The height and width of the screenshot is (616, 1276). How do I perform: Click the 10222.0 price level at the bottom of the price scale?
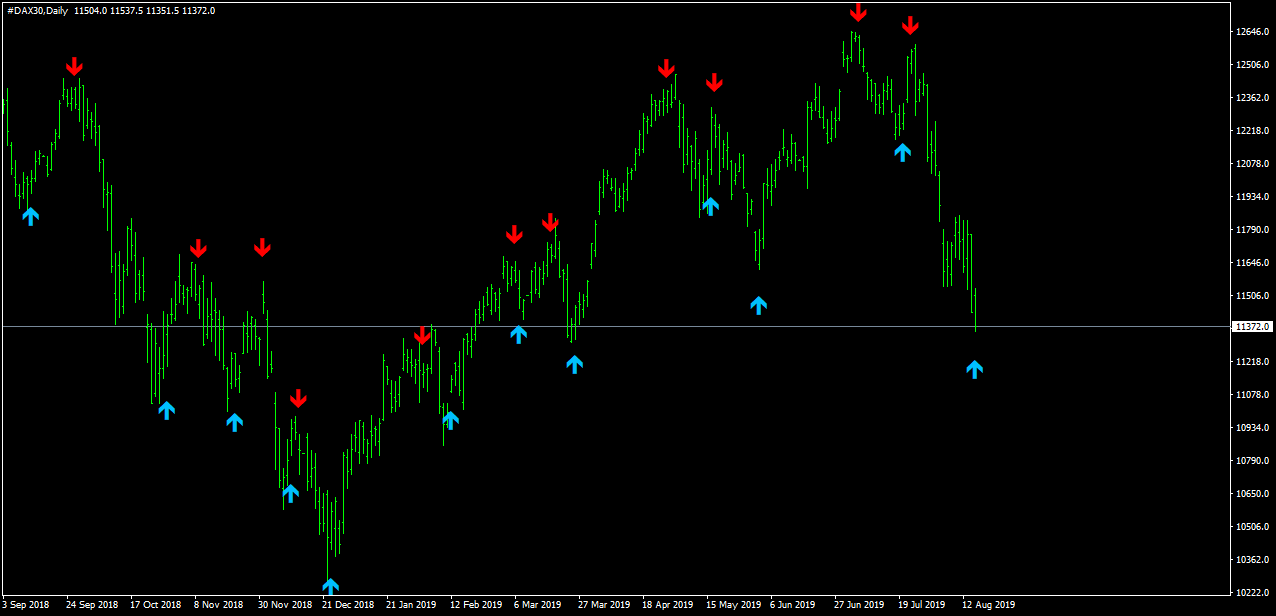pyautogui.click(x=1252, y=592)
